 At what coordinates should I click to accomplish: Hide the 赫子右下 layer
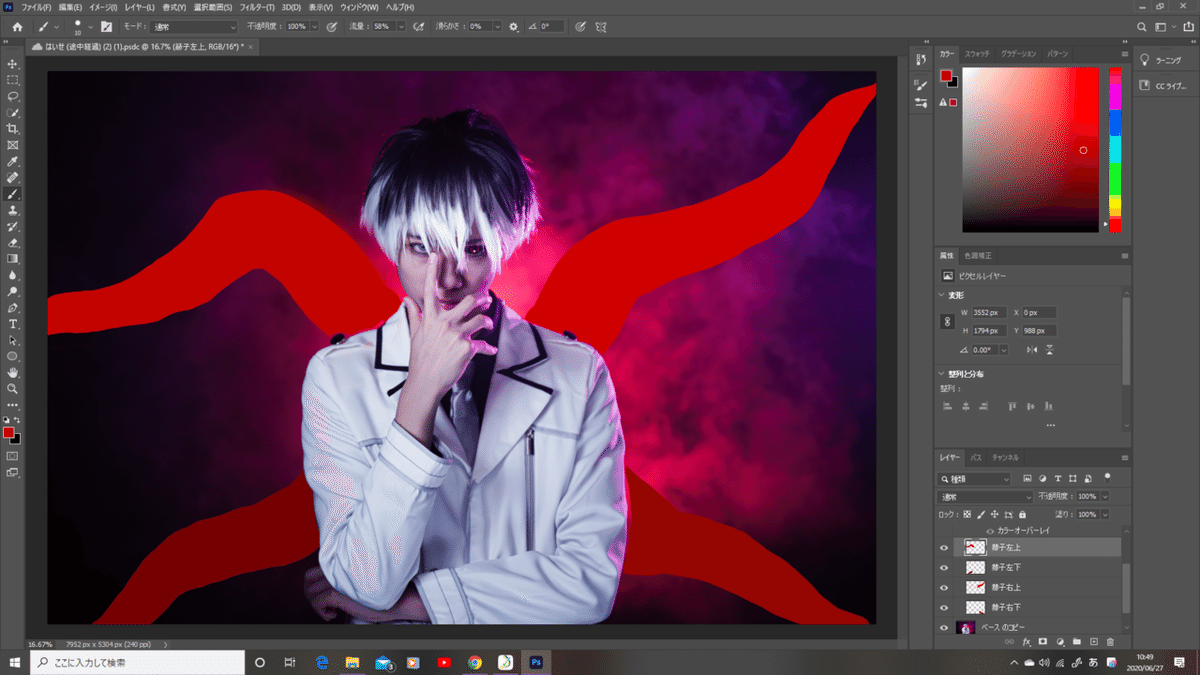pyautogui.click(x=944, y=607)
